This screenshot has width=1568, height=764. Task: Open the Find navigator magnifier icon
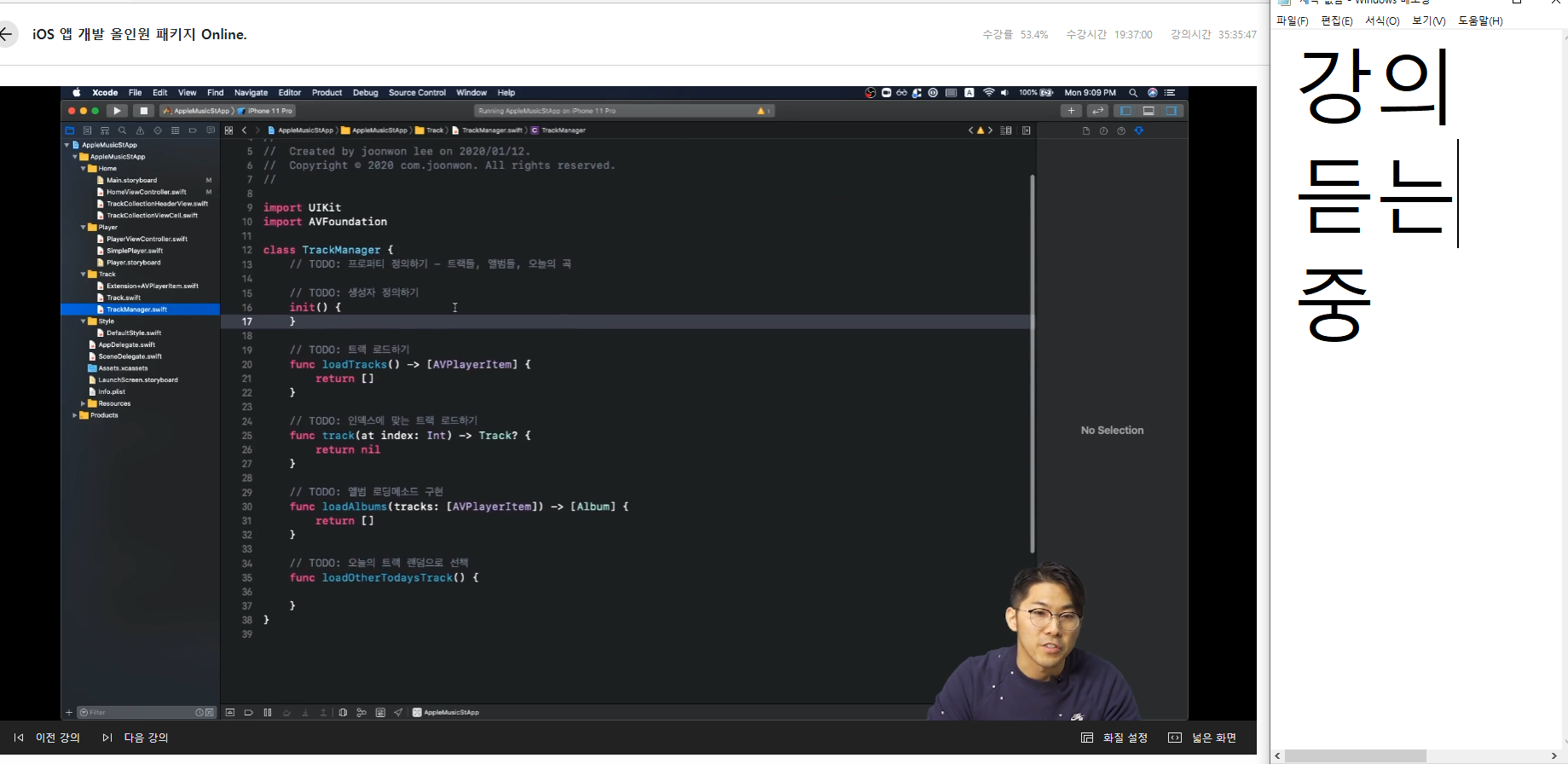[123, 130]
